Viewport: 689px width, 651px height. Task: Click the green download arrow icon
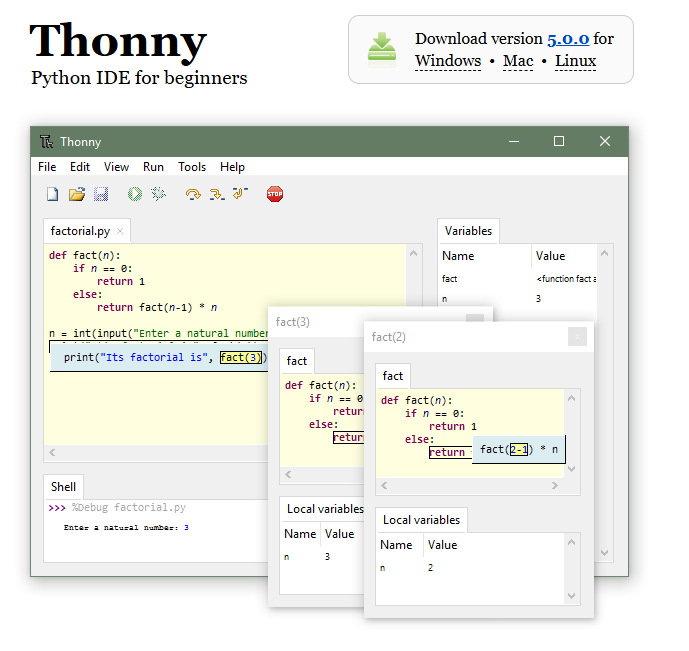pos(381,49)
